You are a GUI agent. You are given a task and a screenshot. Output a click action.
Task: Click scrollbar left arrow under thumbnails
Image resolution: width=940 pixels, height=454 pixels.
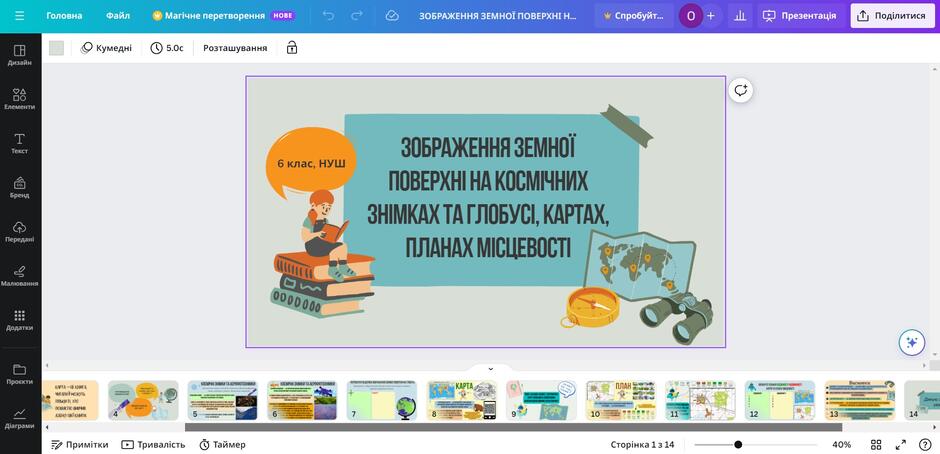[x=46, y=427]
